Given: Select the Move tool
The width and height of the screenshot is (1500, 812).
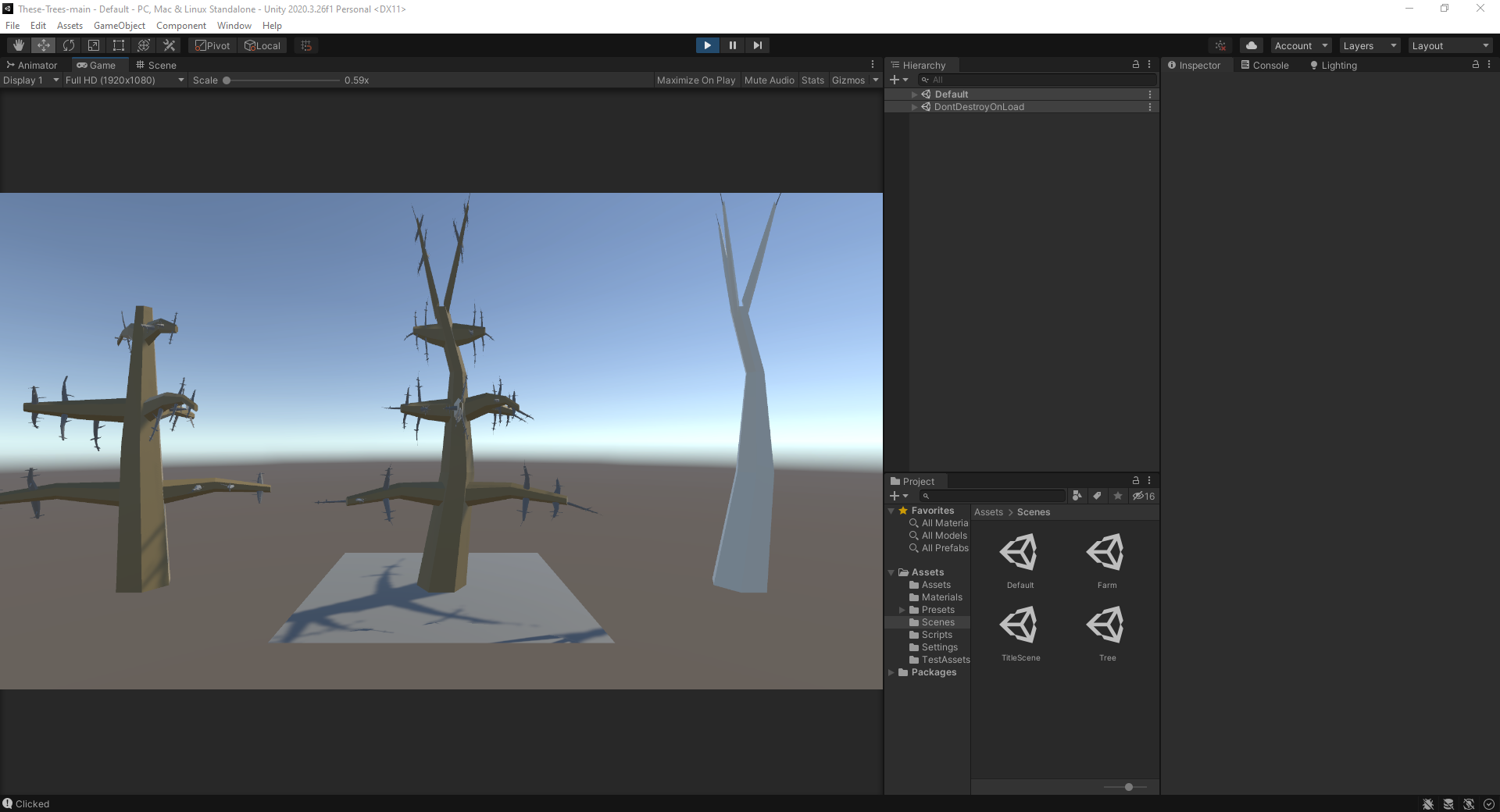Looking at the screenshot, I should click(x=44, y=45).
